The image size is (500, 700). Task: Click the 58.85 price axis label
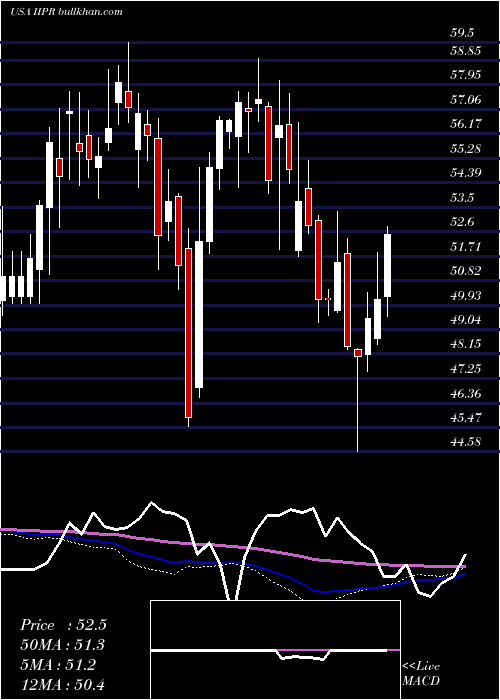pos(465,51)
